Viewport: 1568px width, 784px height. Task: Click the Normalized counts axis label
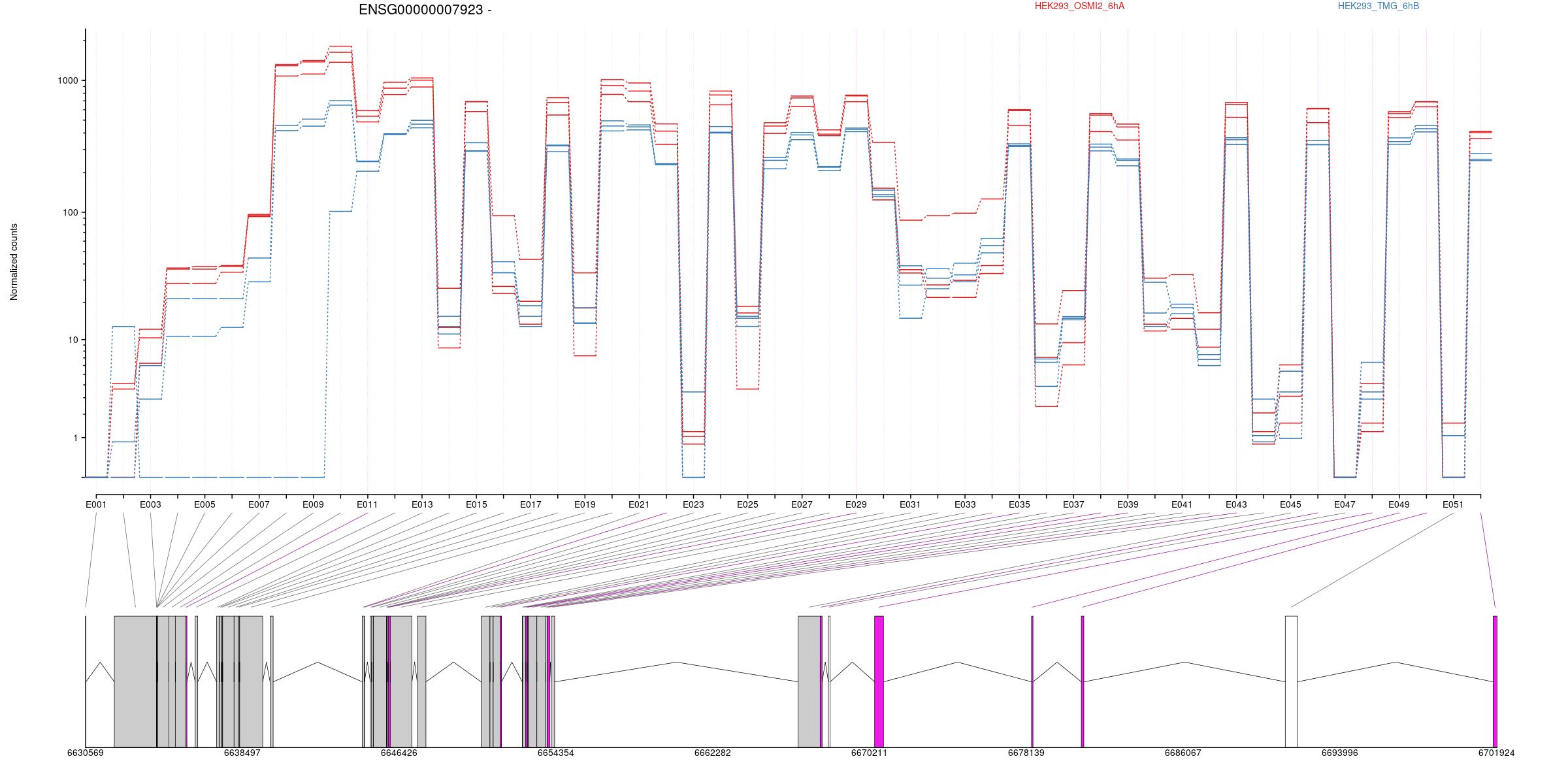14,262
